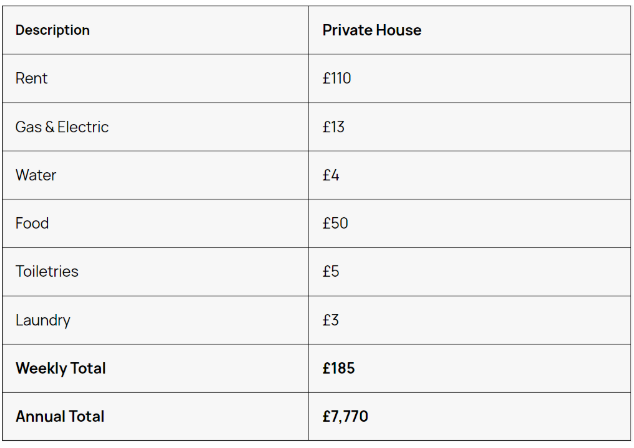The width and height of the screenshot is (634, 448).
Task: Select the £3 laundry value
Action: click(x=330, y=320)
